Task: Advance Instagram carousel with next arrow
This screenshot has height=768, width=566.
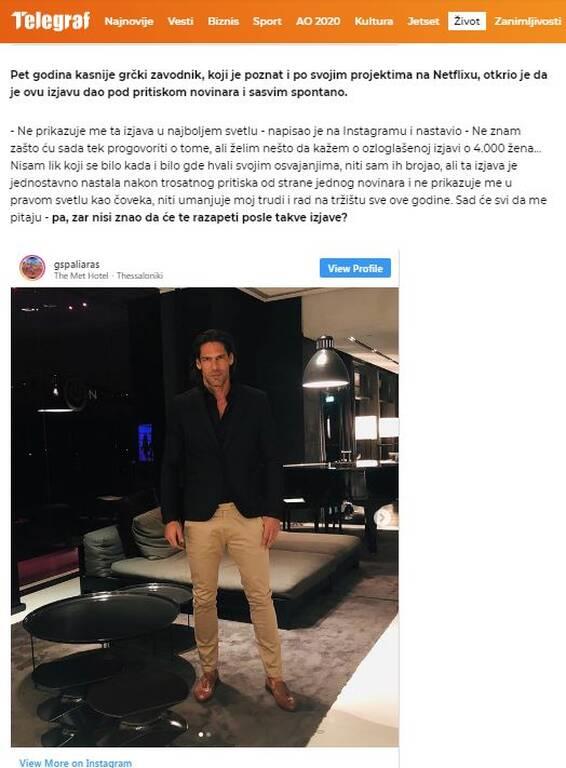Action: (x=382, y=517)
